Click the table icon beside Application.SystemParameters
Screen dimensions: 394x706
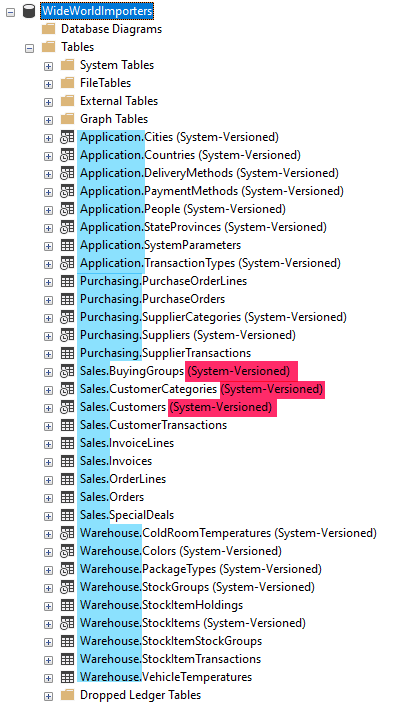click(67, 245)
